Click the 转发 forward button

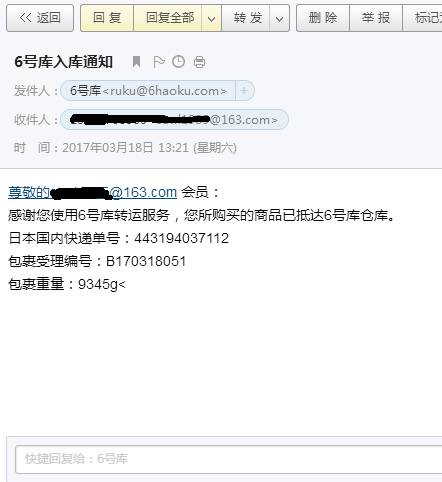tap(246, 18)
